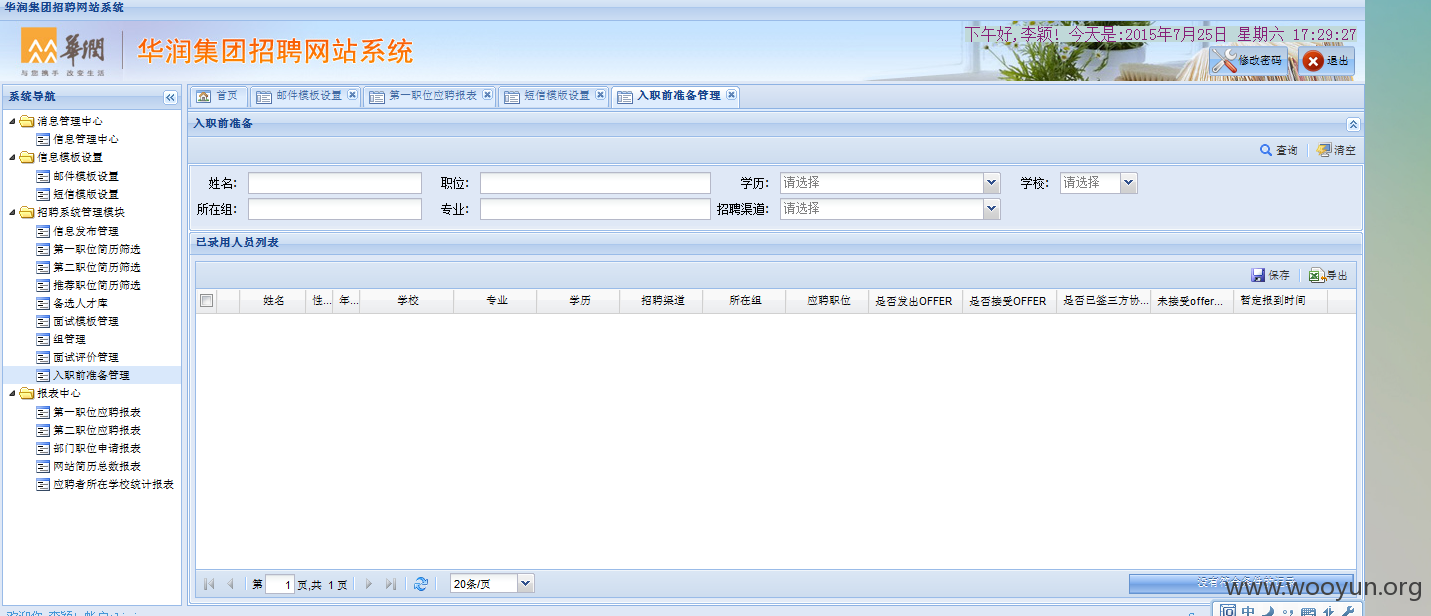Click the 职位 input field
This screenshot has height=616, width=1431.
595,183
